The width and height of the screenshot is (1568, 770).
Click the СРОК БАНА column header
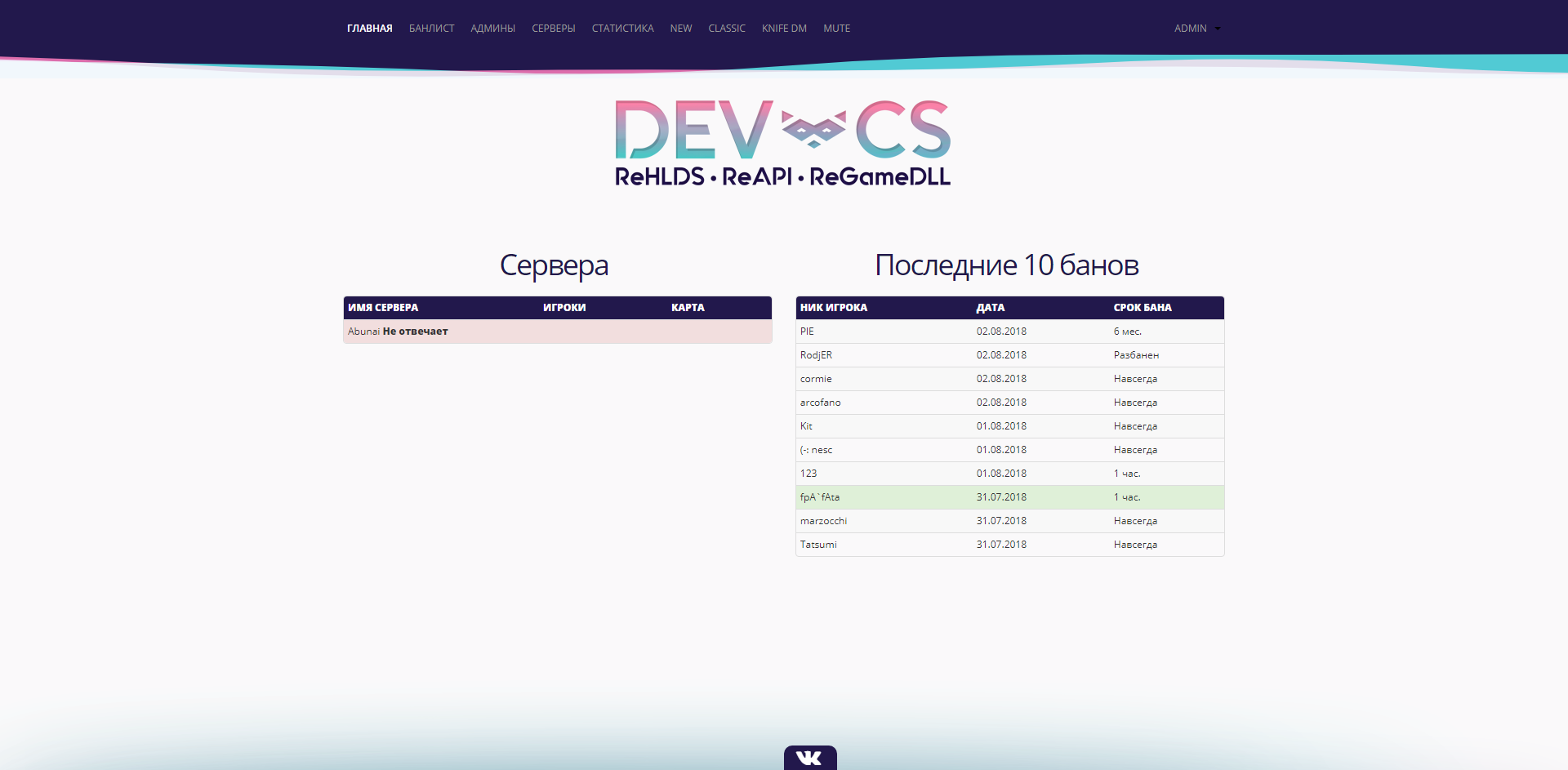(1143, 308)
